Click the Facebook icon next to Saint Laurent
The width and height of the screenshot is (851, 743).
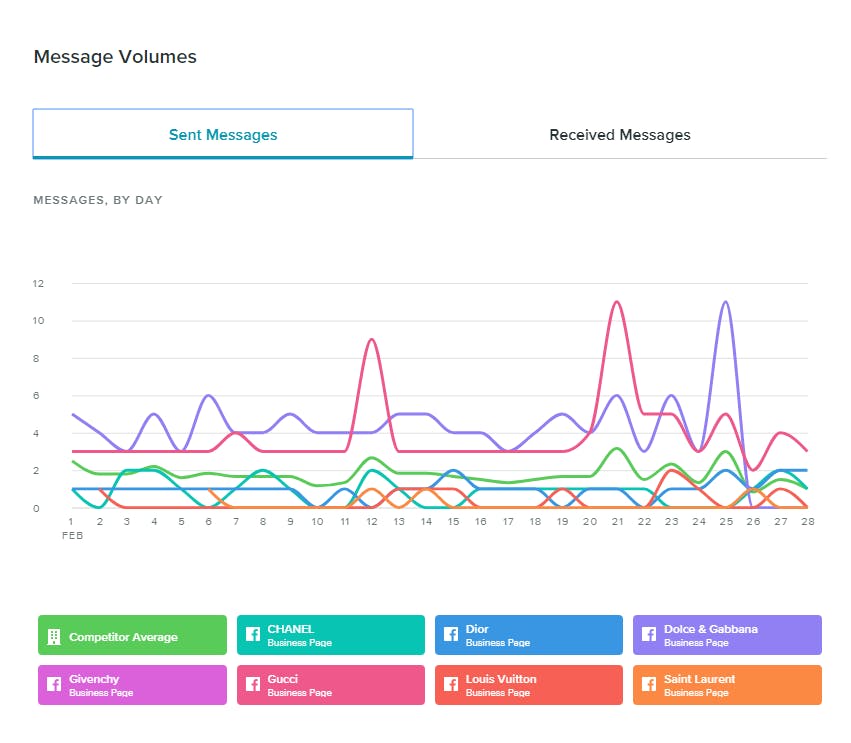tap(649, 684)
